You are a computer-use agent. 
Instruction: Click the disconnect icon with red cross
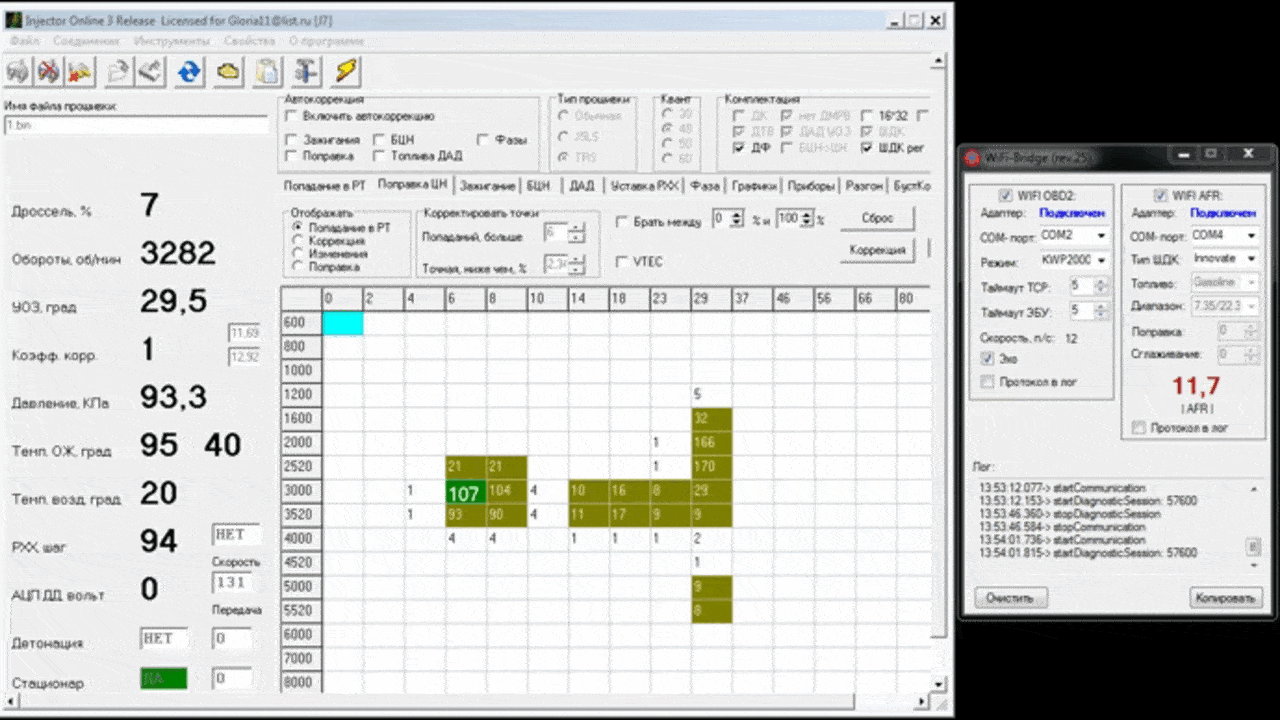(48, 71)
